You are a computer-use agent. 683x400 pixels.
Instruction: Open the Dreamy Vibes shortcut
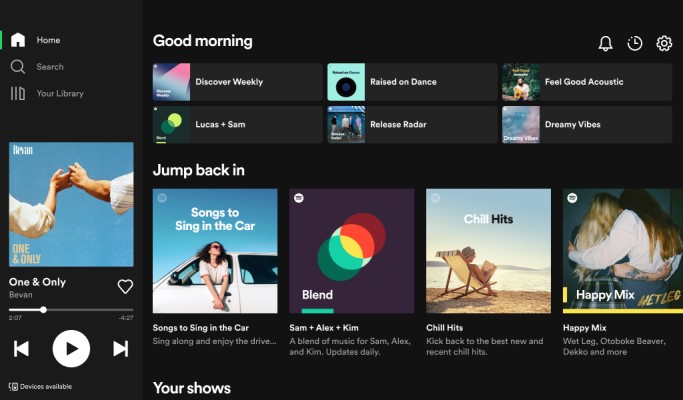click(587, 125)
